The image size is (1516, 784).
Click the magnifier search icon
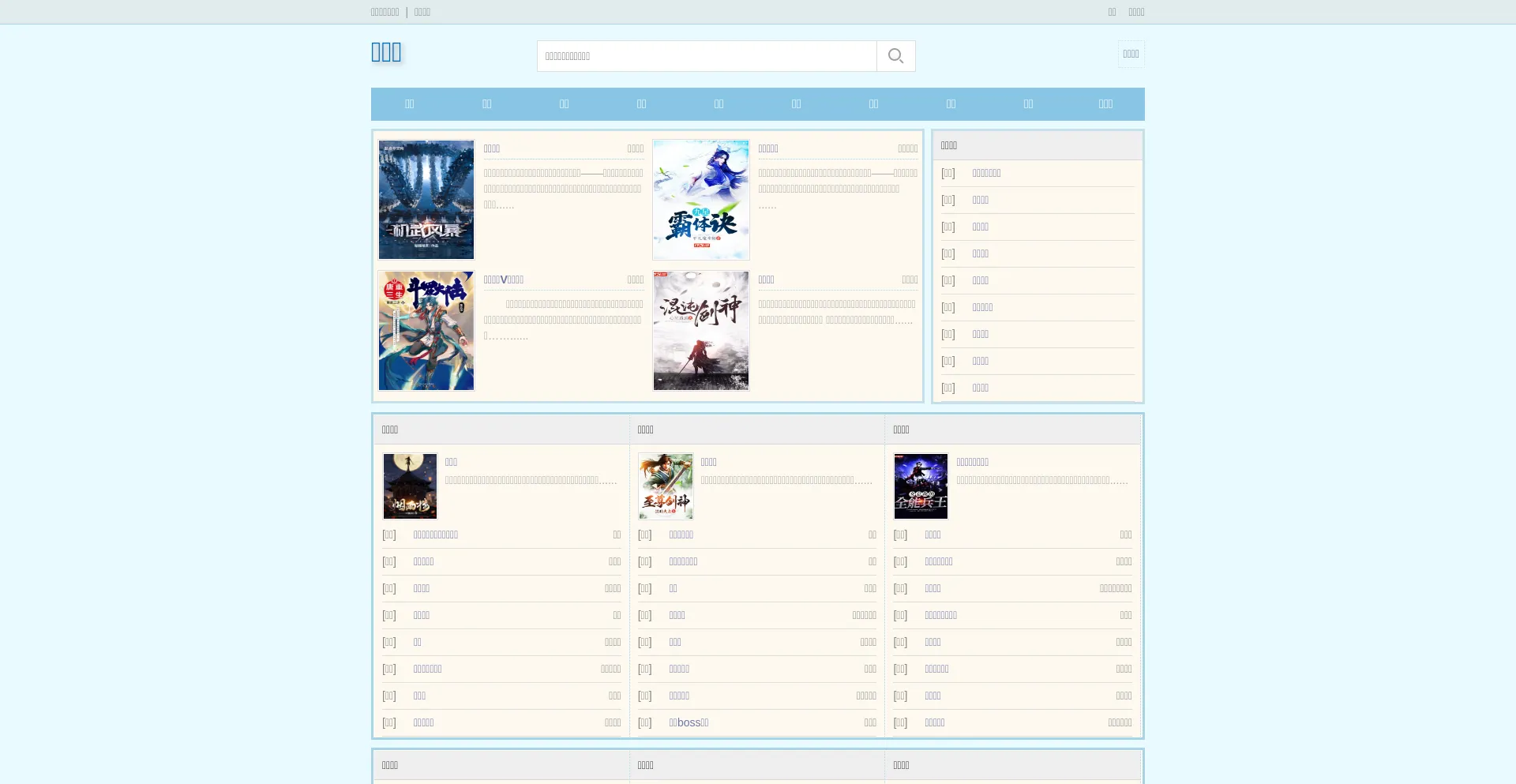[x=895, y=56]
